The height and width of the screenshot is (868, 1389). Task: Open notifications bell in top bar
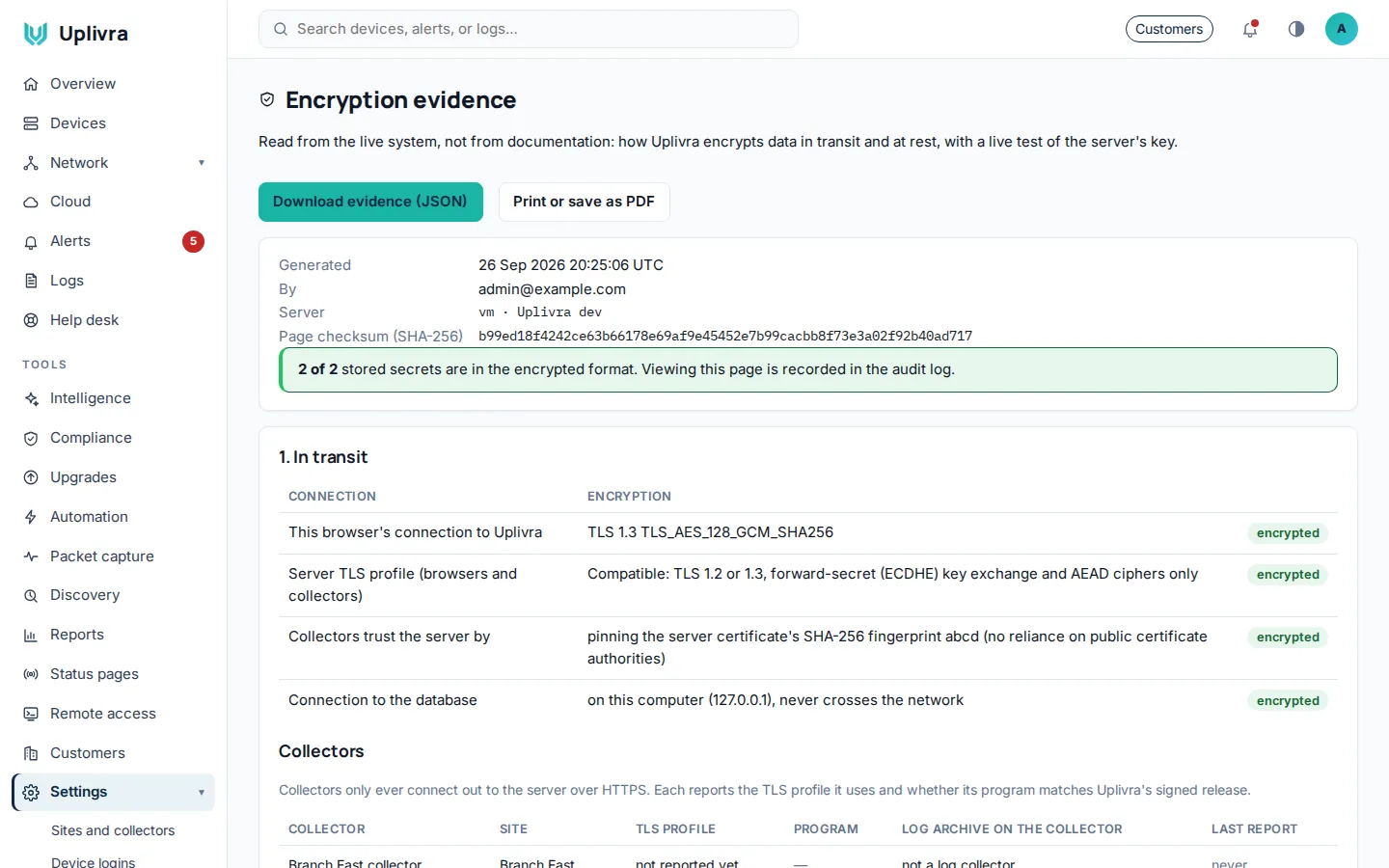1250,29
